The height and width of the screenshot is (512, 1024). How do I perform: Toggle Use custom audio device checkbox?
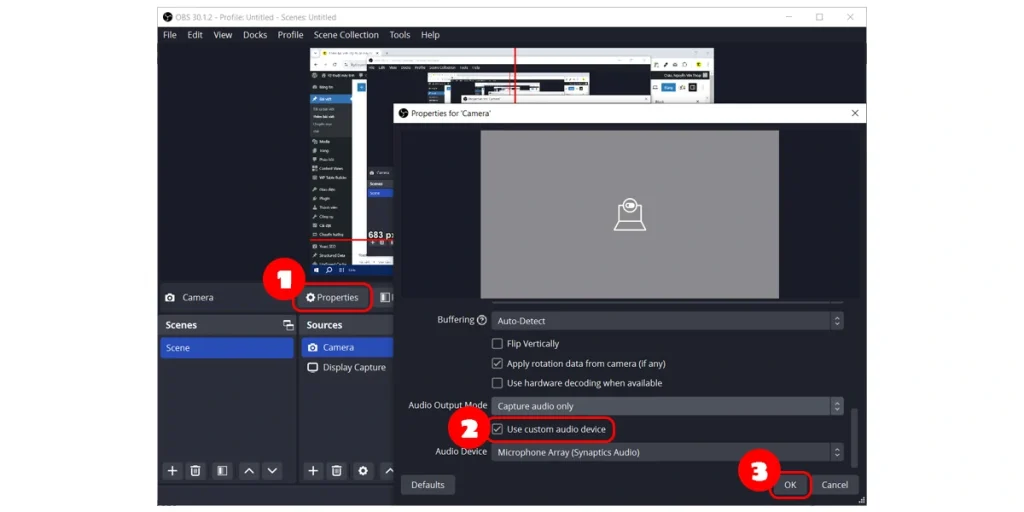tap(497, 430)
